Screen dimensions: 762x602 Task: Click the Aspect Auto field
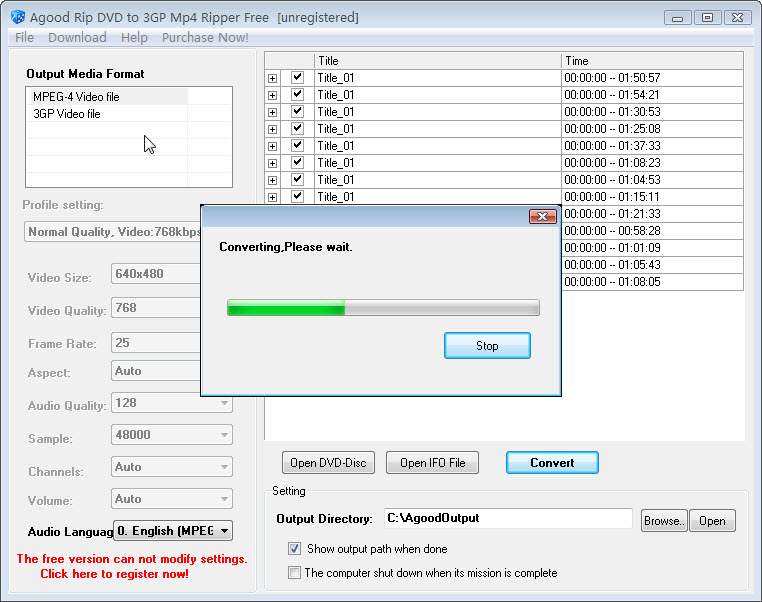coord(156,371)
